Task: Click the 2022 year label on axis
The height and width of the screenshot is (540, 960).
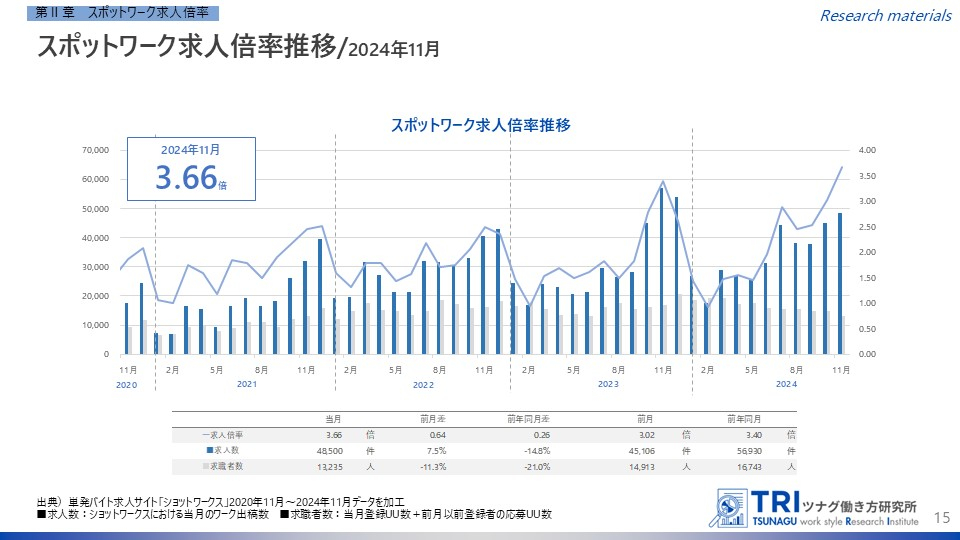Action: click(x=423, y=384)
